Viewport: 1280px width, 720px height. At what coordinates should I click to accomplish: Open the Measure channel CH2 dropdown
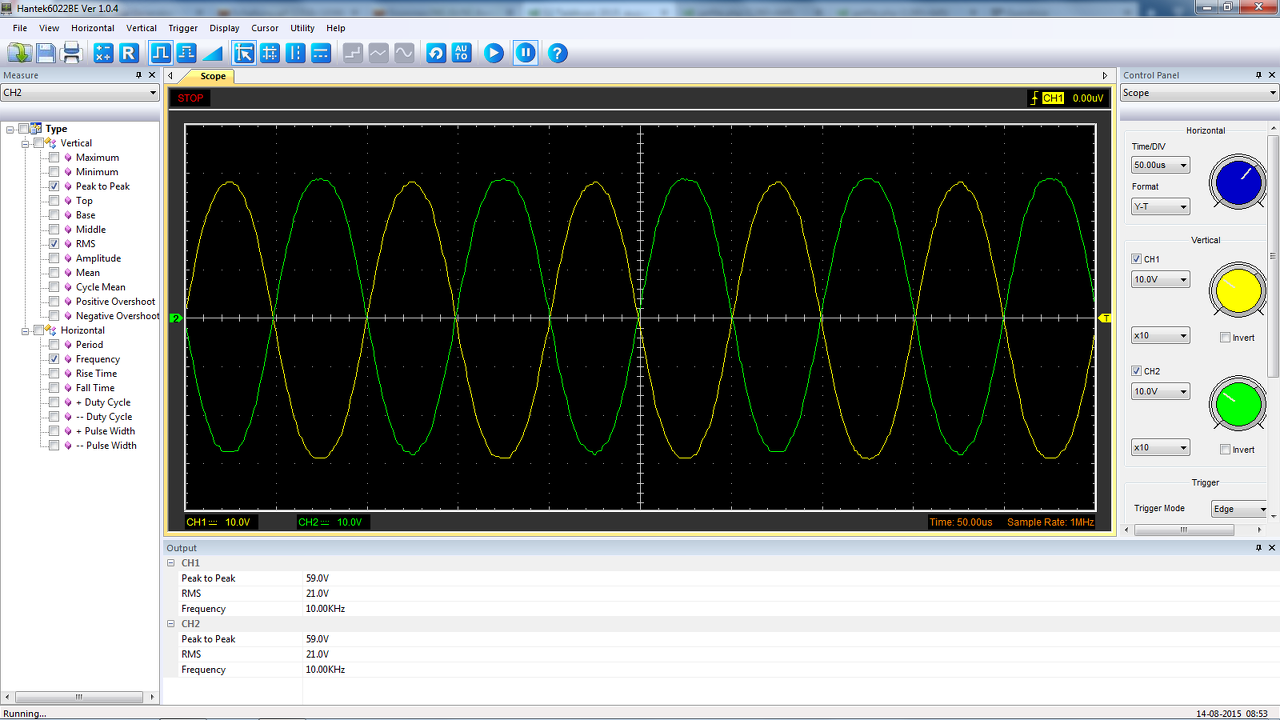(80, 93)
